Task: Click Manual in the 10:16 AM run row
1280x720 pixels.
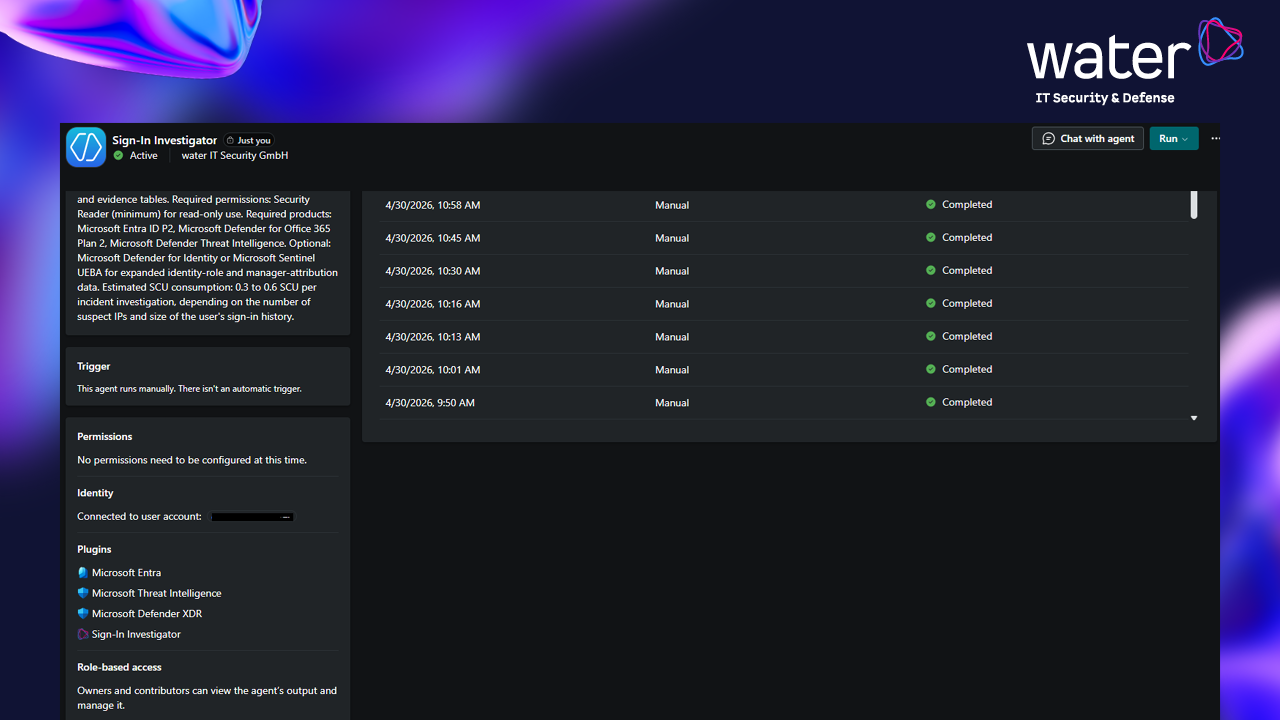Action: point(672,304)
